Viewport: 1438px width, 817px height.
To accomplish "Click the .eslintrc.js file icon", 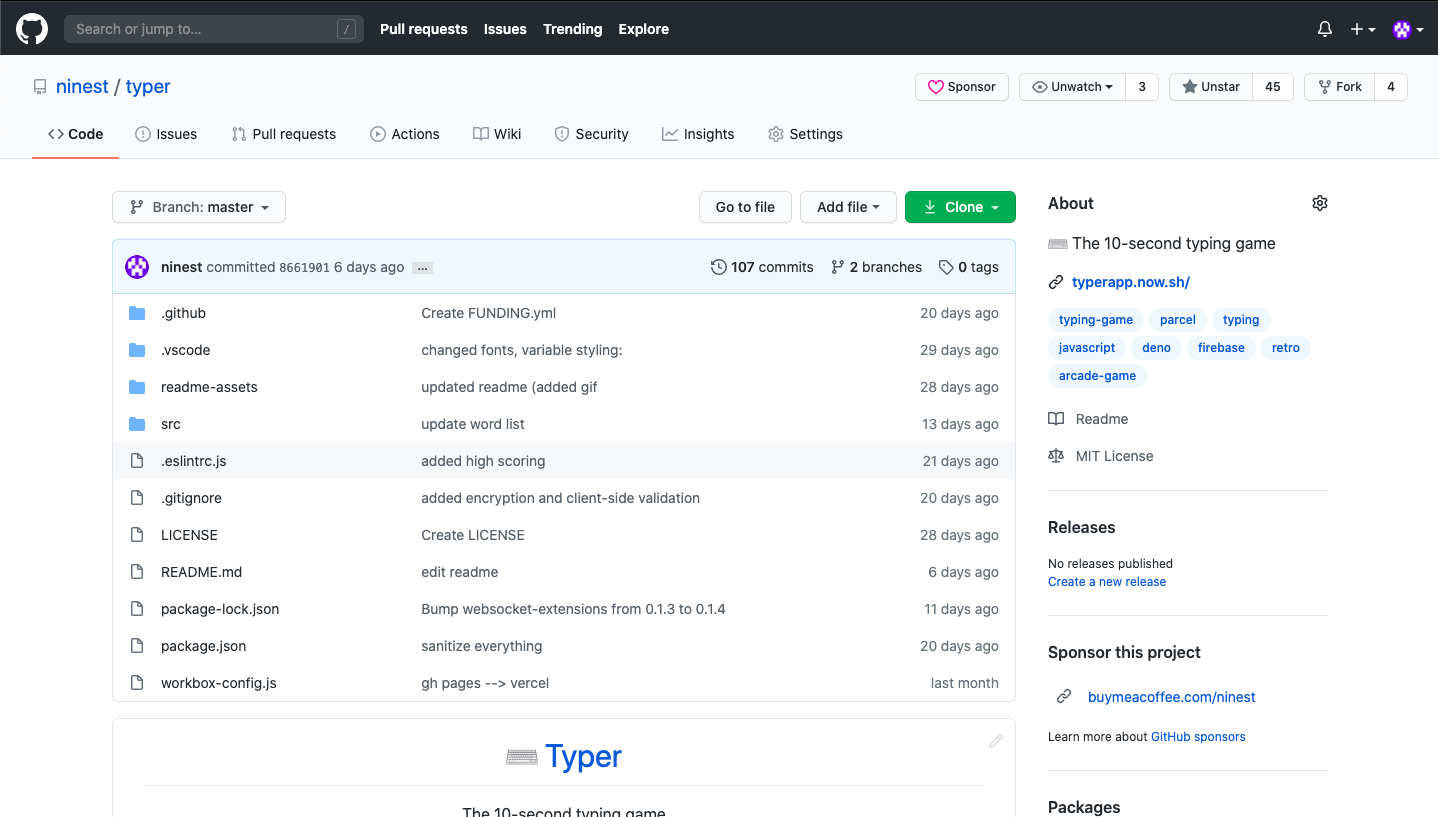I will (x=137, y=461).
